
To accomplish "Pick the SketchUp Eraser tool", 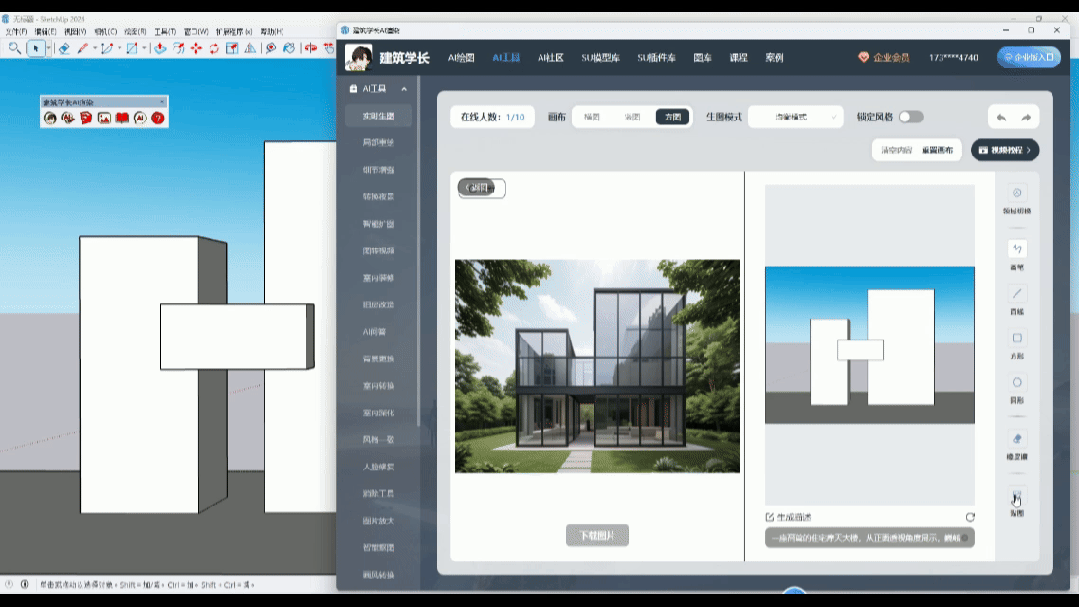I will click(x=64, y=48).
